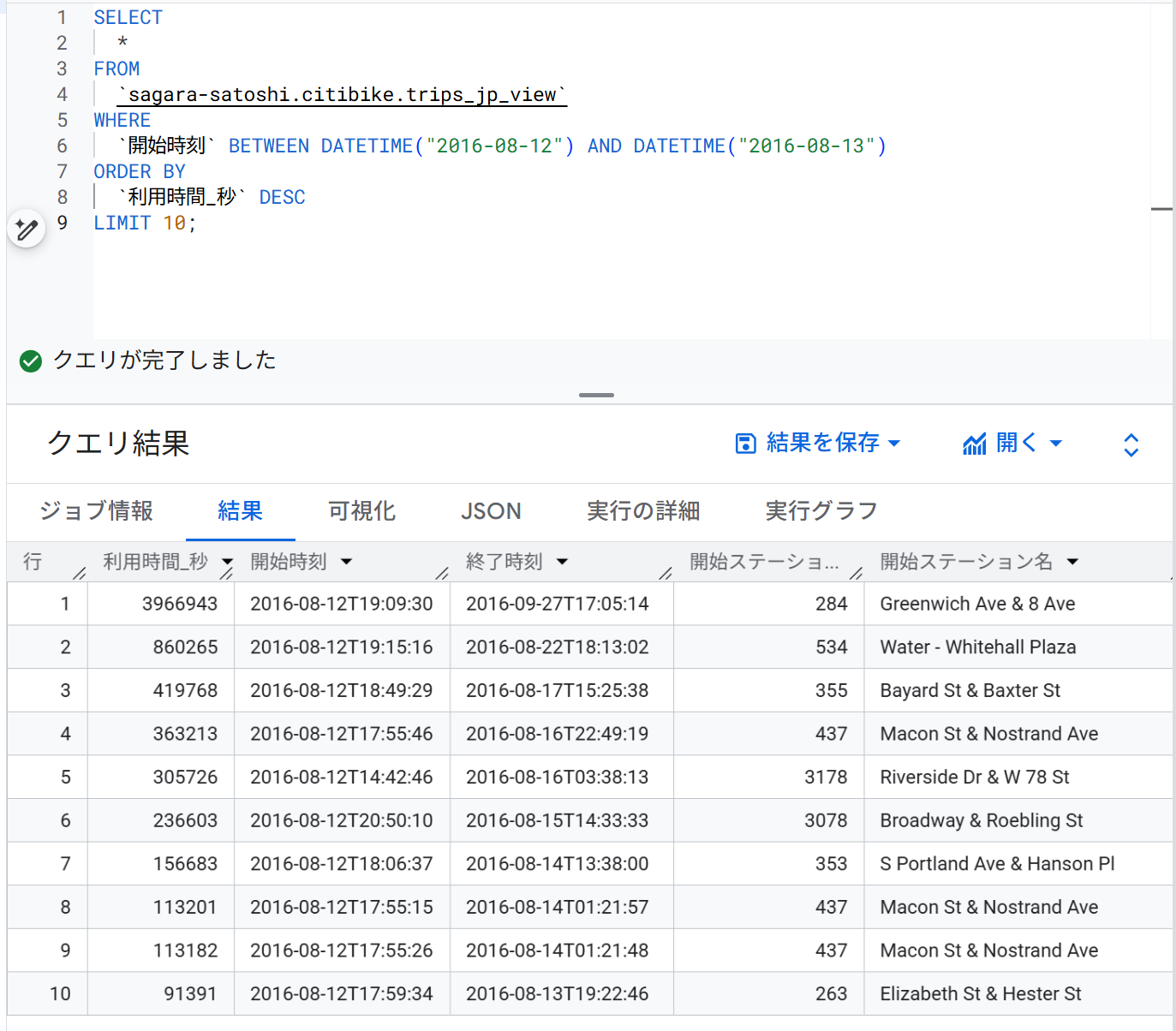Click the 結果を保存 button
1176x1031 pixels.
(x=818, y=443)
